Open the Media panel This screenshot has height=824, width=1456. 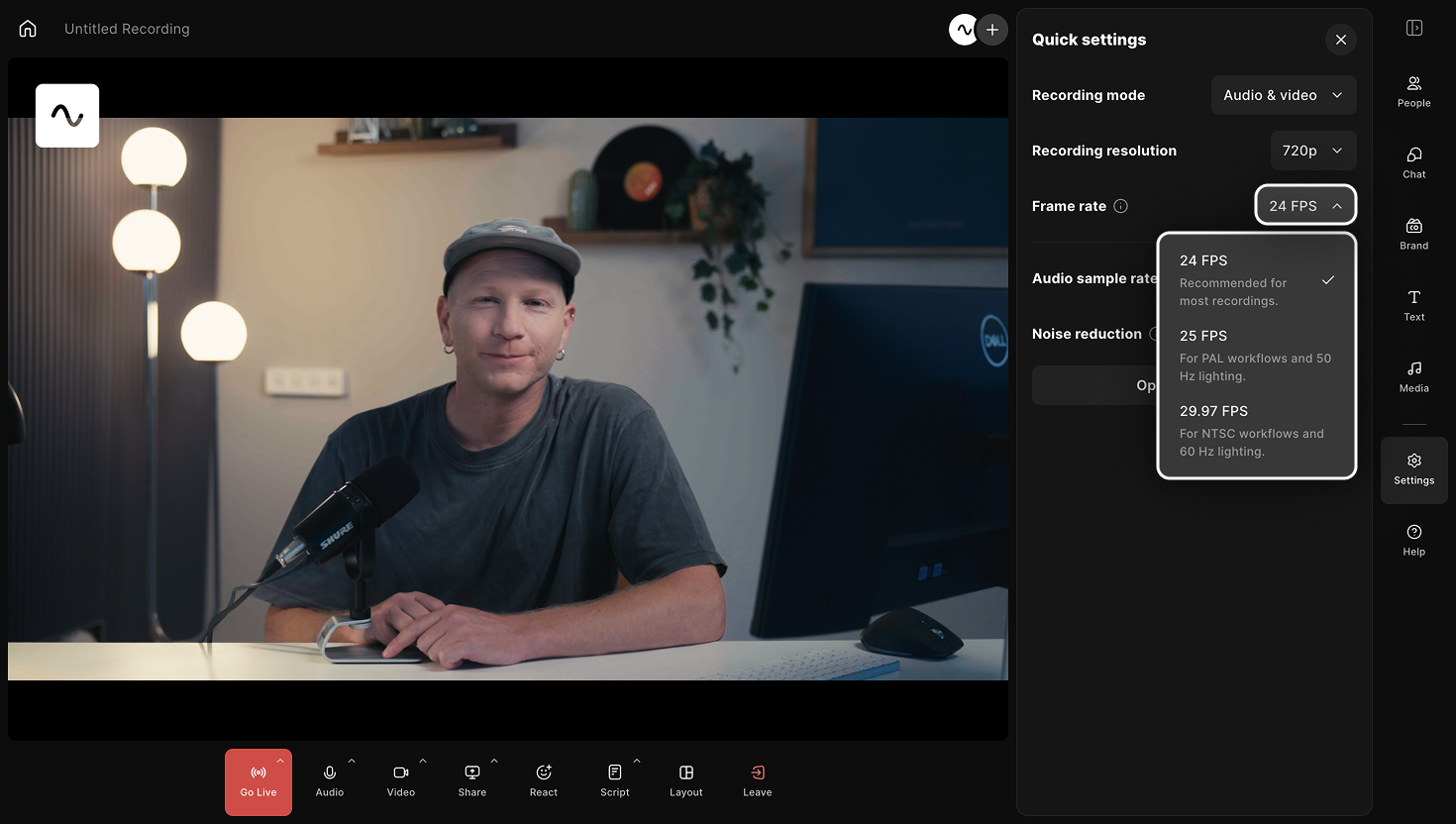(1413, 376)
